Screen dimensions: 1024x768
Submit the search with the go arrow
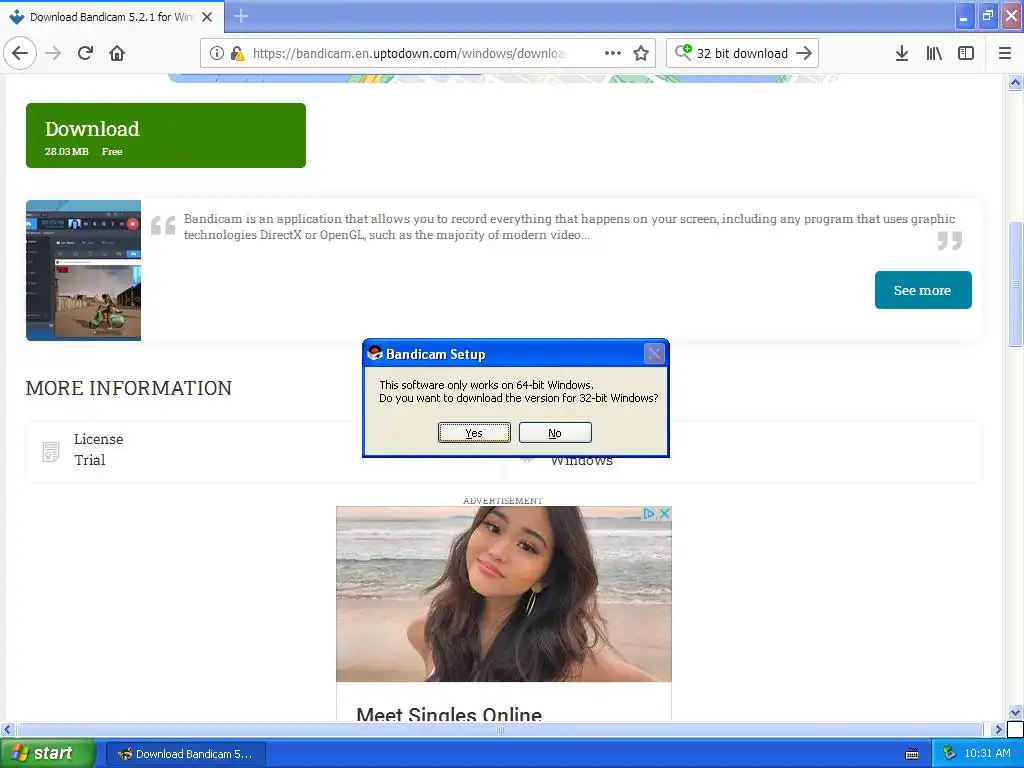tap(804, 53)
